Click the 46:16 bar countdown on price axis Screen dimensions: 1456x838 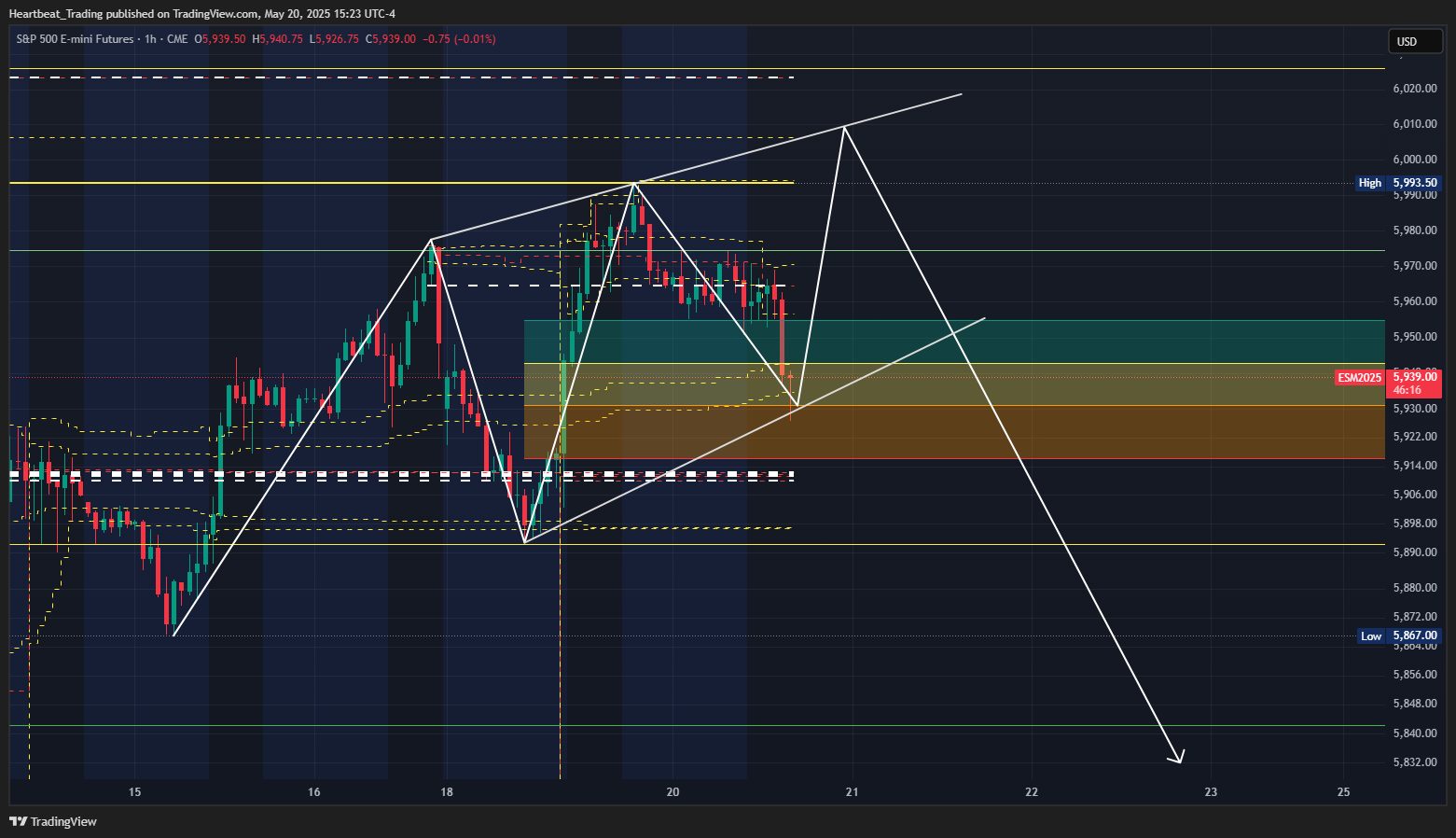pyautogui.click(x=1407, y=390)
